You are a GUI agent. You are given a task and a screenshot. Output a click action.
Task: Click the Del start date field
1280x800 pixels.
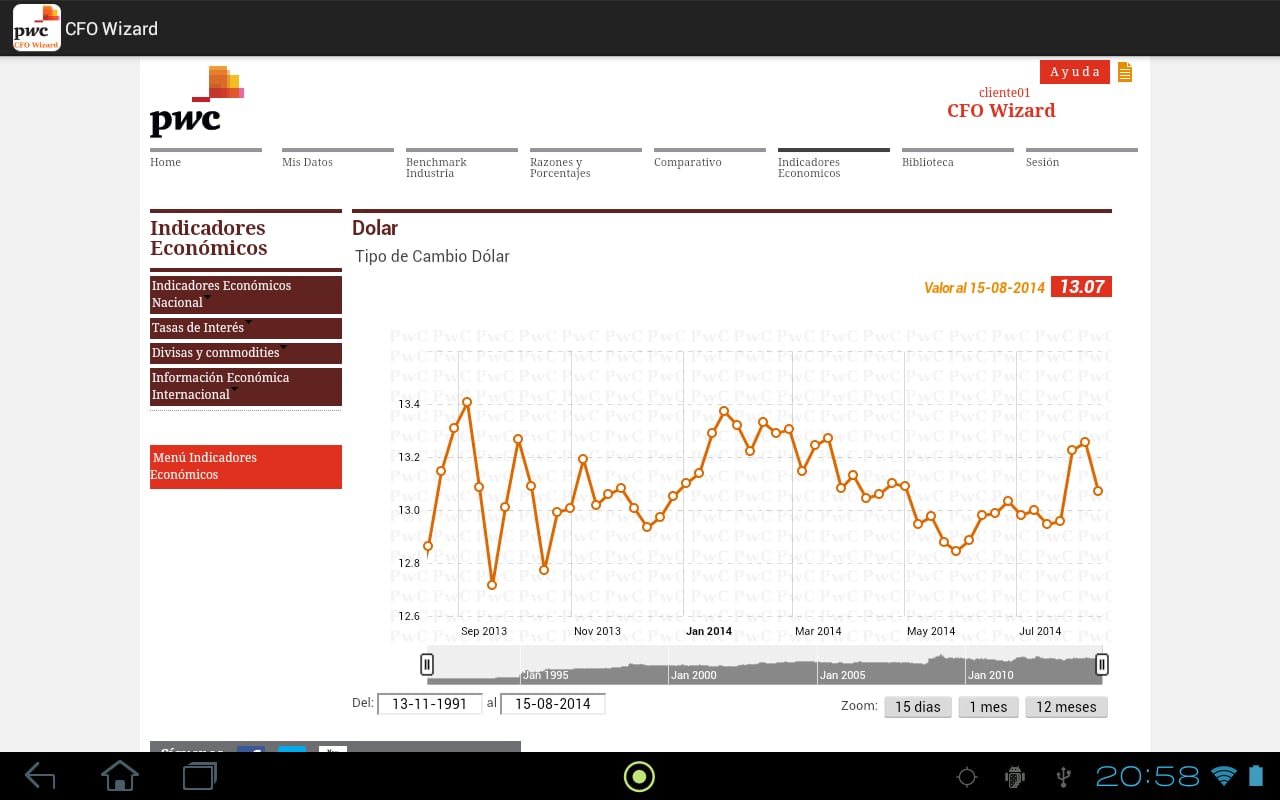(x=430, y=704)
